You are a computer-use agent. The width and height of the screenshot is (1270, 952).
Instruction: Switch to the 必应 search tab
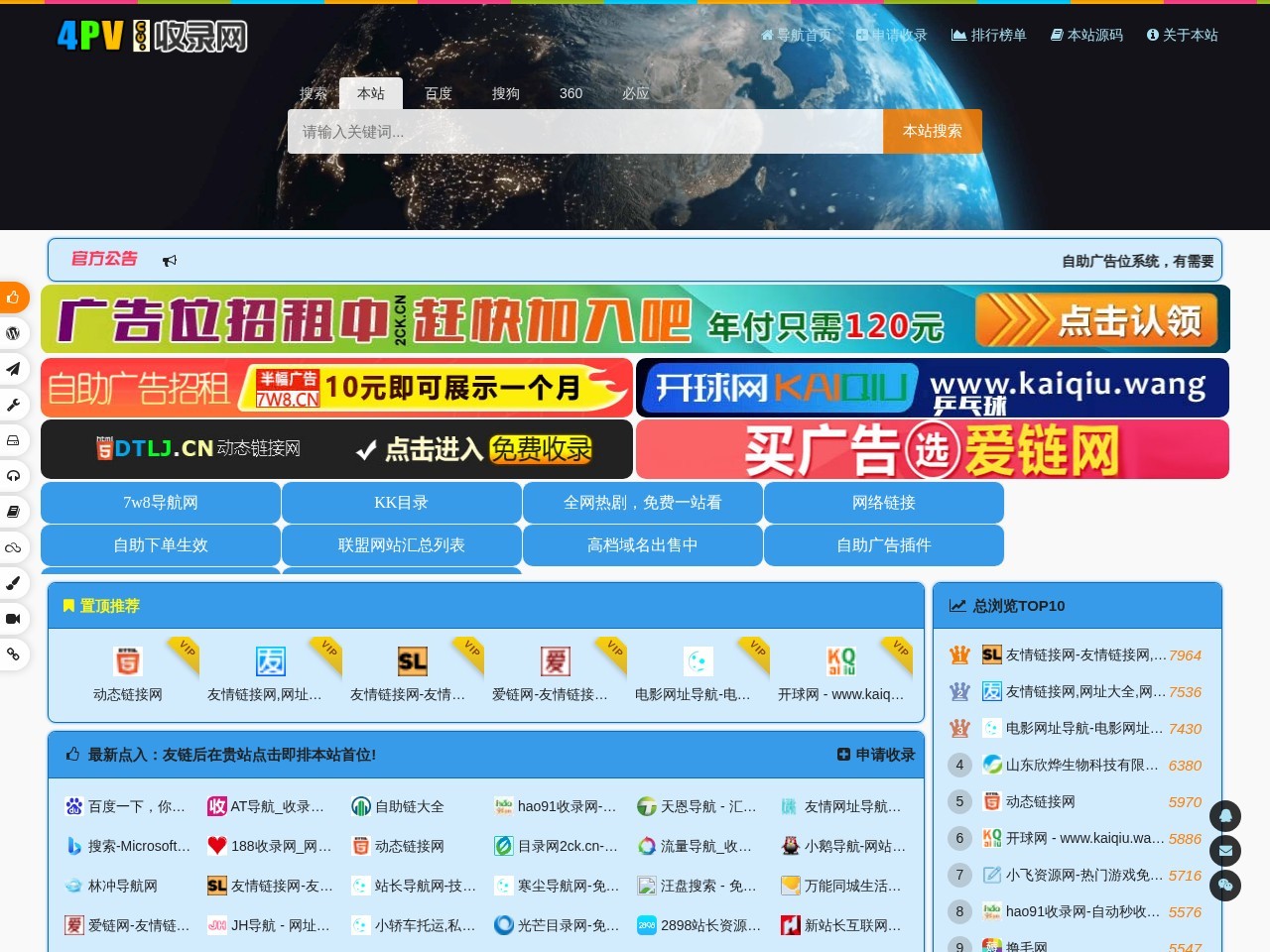636,93
